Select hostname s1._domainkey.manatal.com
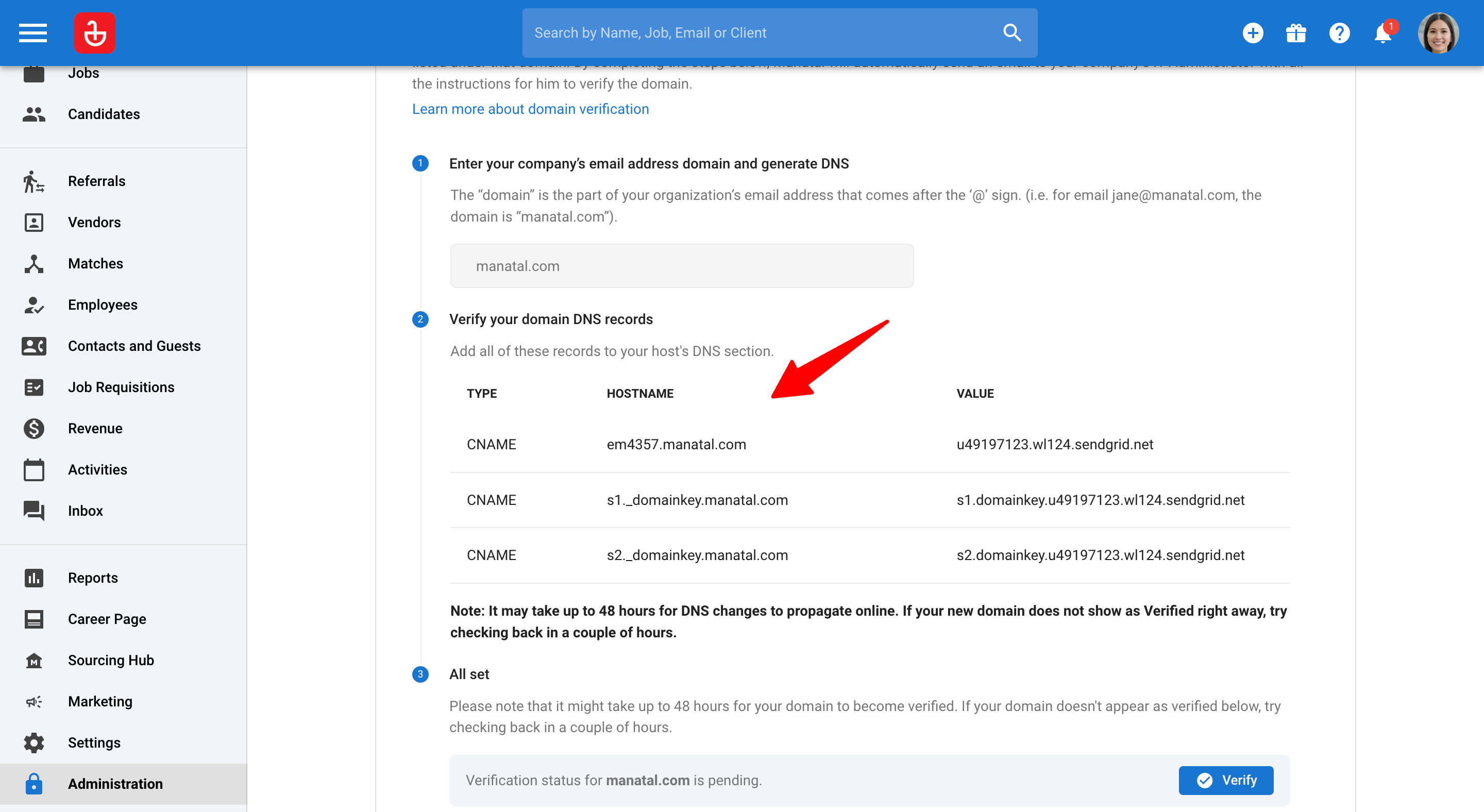 (x=697, y=500)
